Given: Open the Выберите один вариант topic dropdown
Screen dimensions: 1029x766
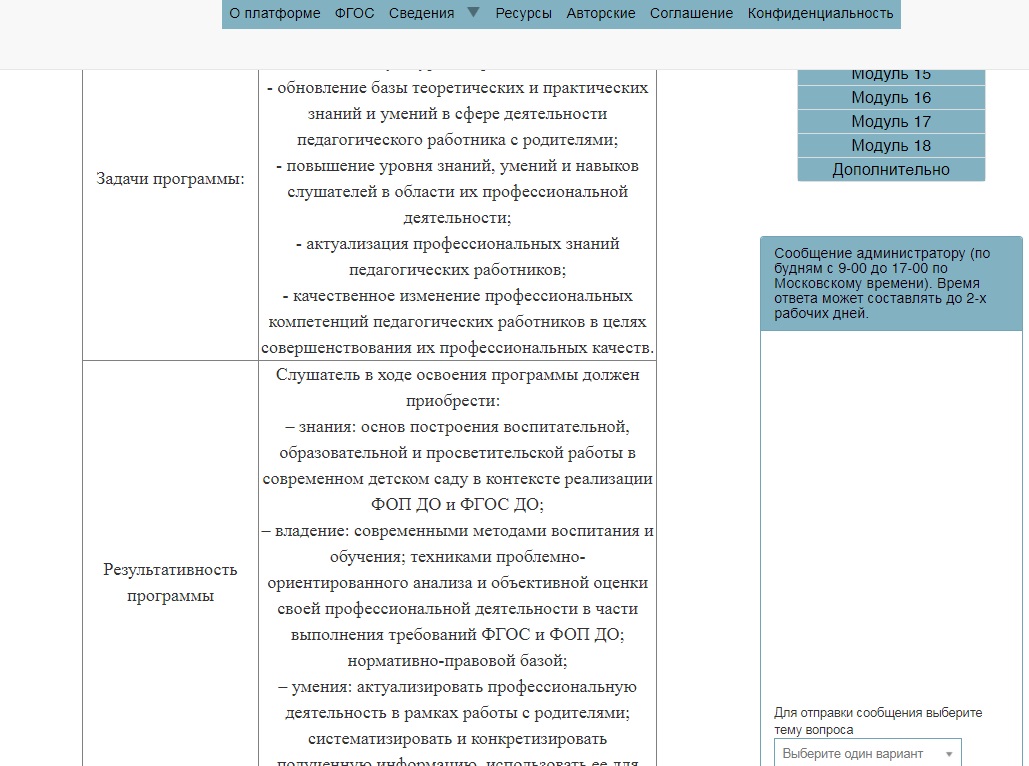Looking at the screenshot, I should [867, 753].
